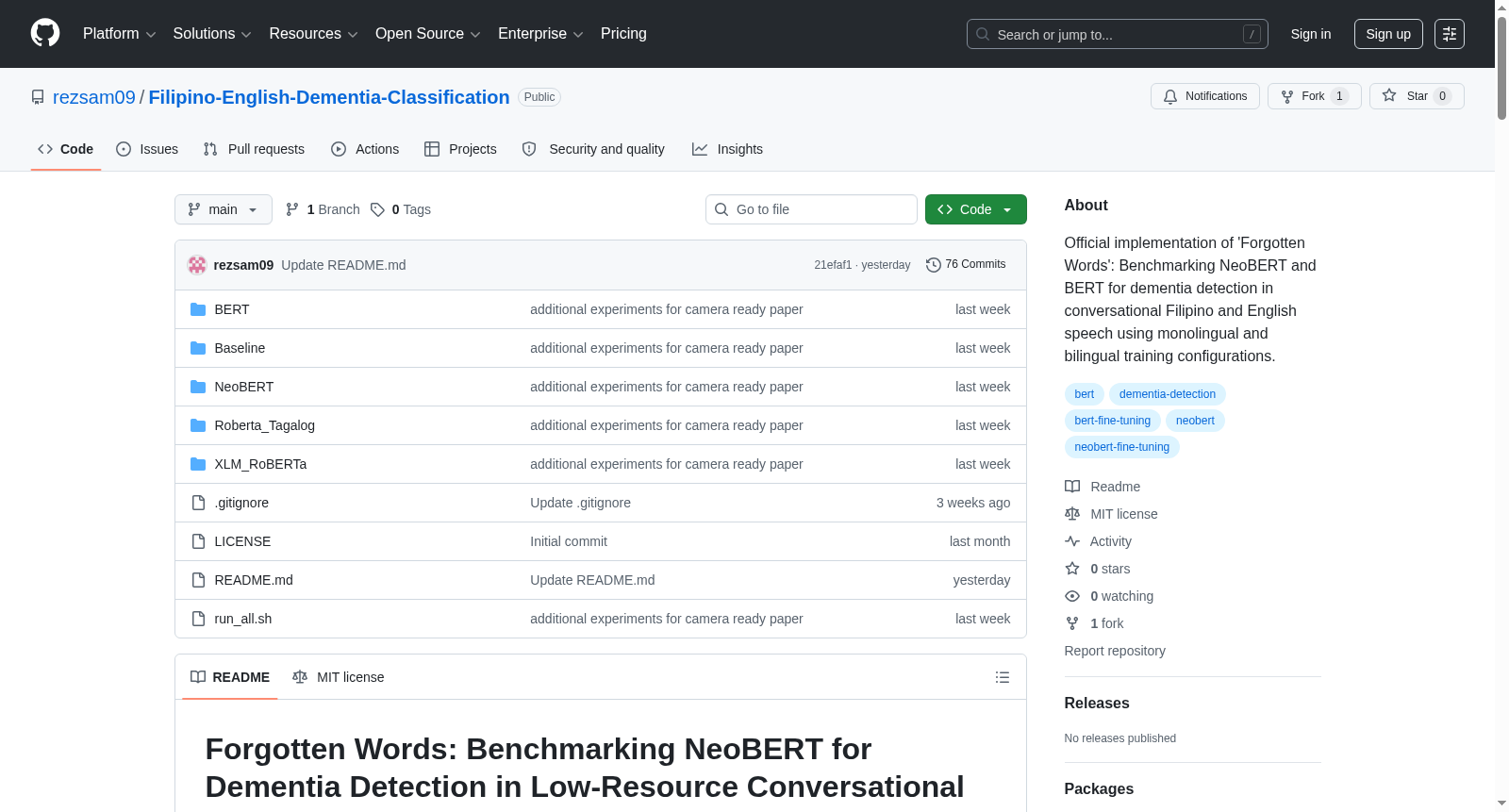The width and height of the screenshot is (1509, 812).
Task: Open the NeoBERT folder
Action: (x=244, y=387)
